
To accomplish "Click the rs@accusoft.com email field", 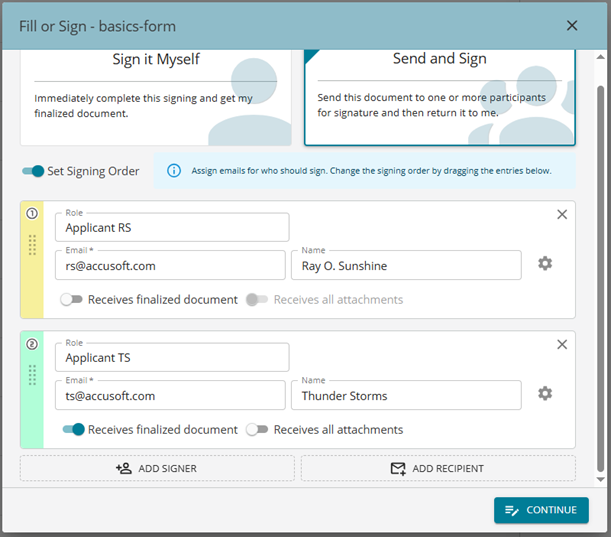I will click(170, 265).
